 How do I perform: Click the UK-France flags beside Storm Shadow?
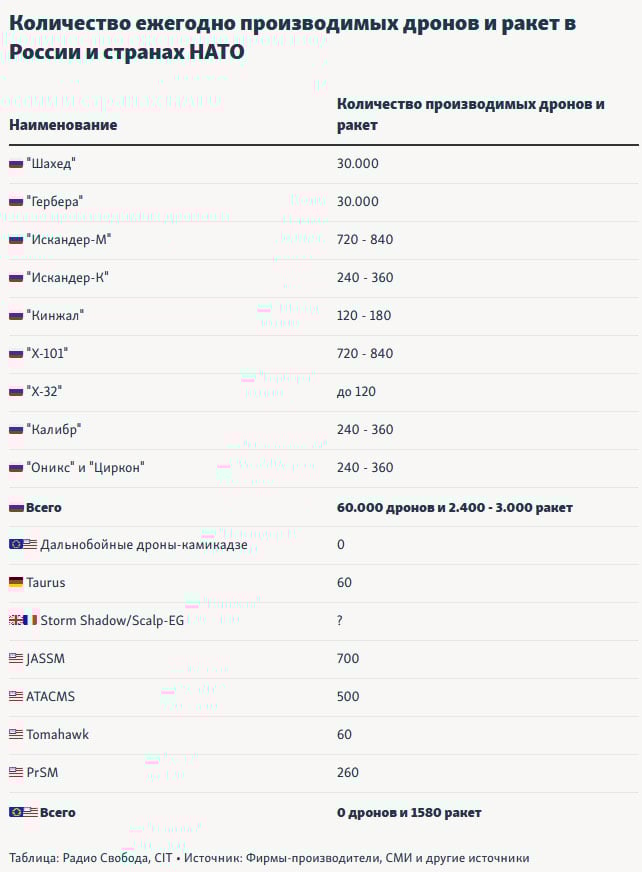point(23,620)
